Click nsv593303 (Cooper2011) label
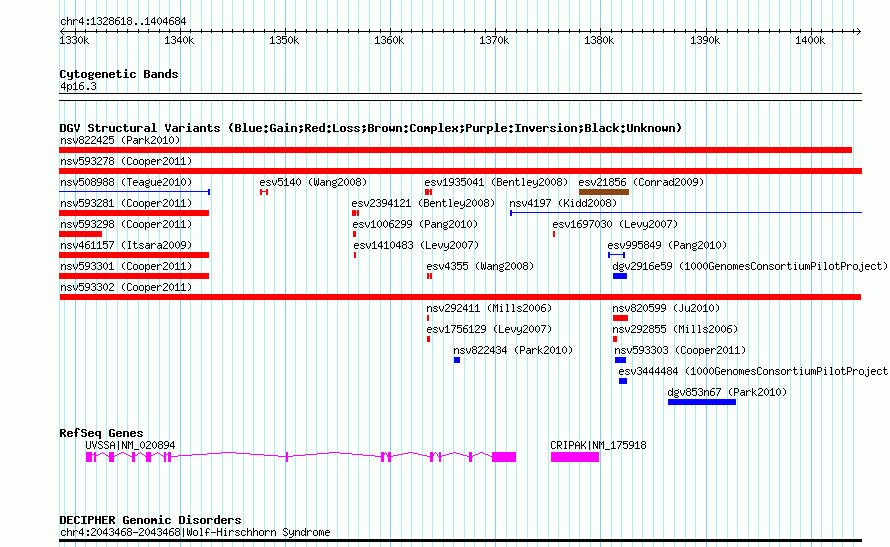Viewport: 890px width, 547px height. click(x=680, y=350)
